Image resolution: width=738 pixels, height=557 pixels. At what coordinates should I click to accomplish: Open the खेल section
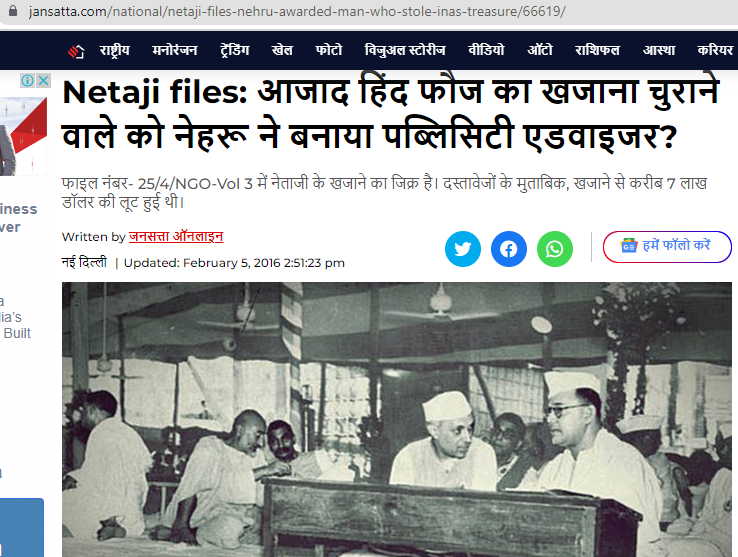point(282,50)
